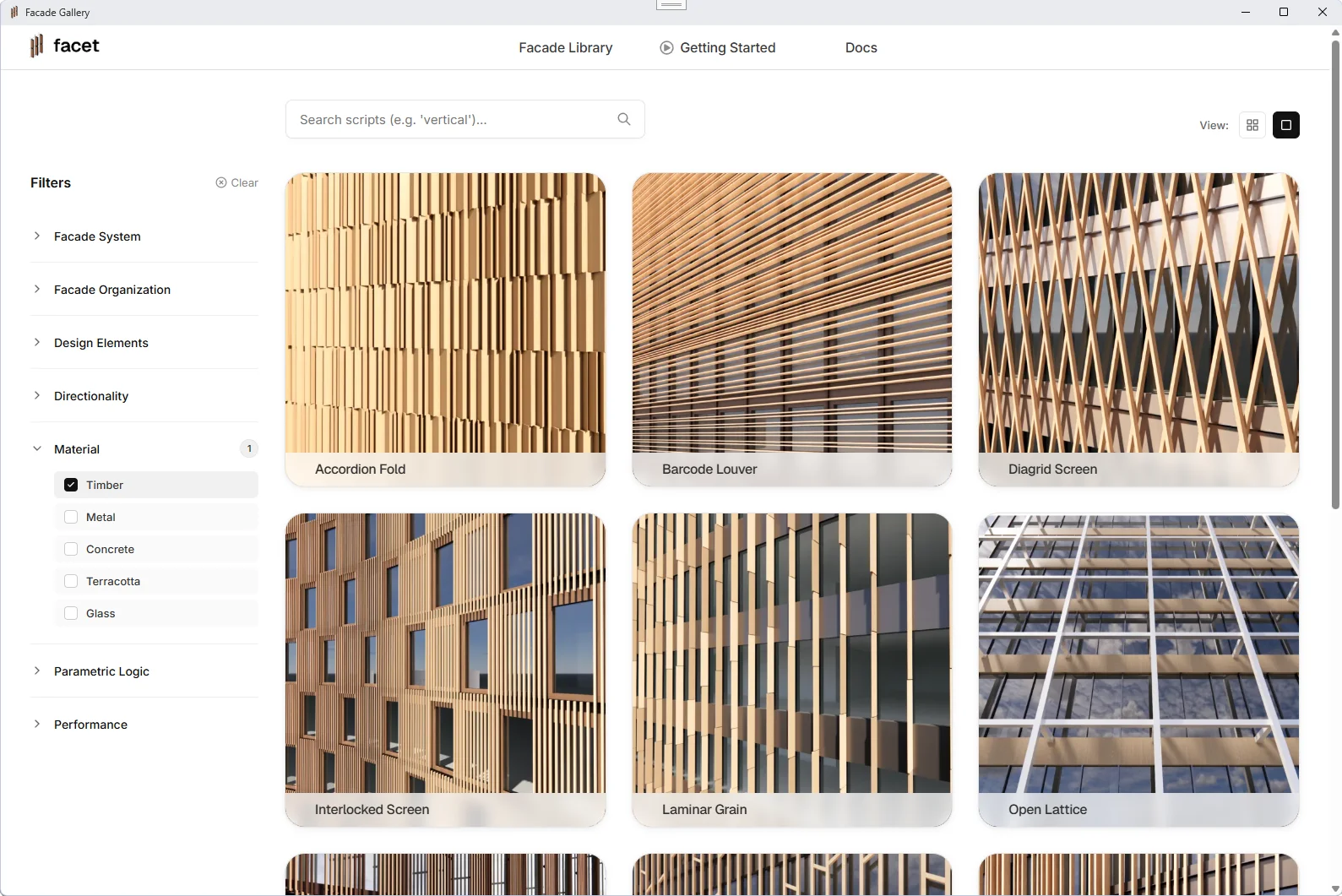Tick the Terracotta checkbox
Screen dimensions: 1342x896
71,581
